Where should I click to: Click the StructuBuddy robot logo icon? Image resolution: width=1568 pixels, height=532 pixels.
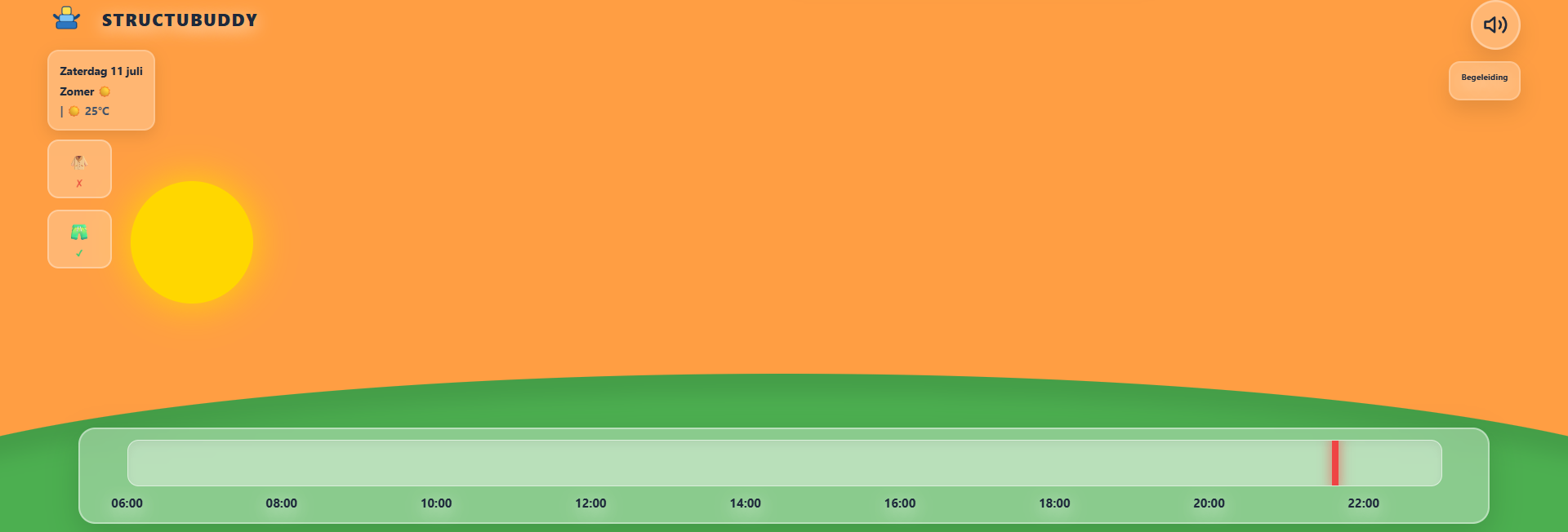tap(66, 18)
